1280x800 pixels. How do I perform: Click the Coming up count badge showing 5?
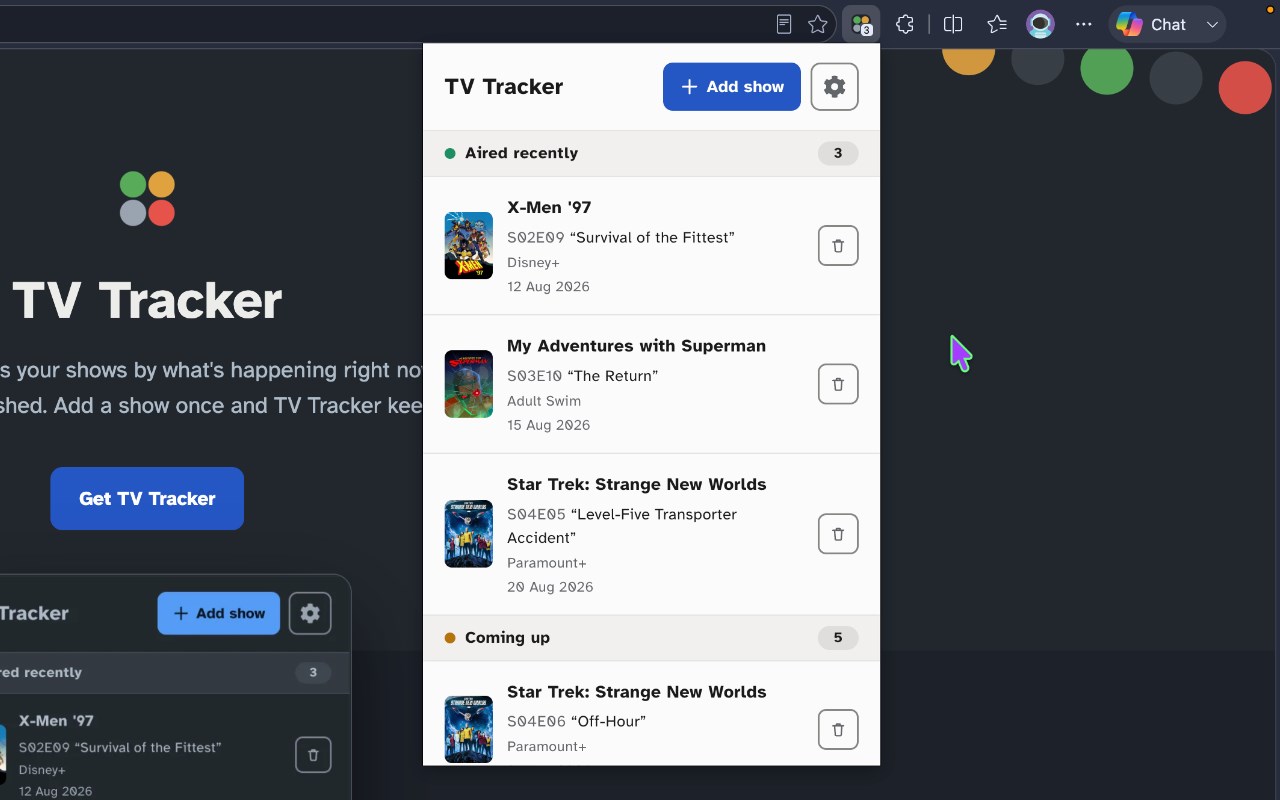tap(838, 638)
